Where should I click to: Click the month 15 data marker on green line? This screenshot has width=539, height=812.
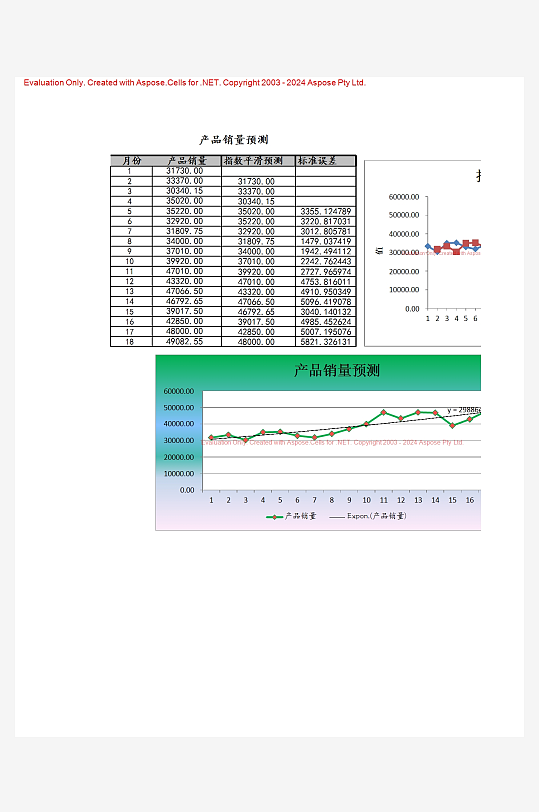(x=453, y=426)
